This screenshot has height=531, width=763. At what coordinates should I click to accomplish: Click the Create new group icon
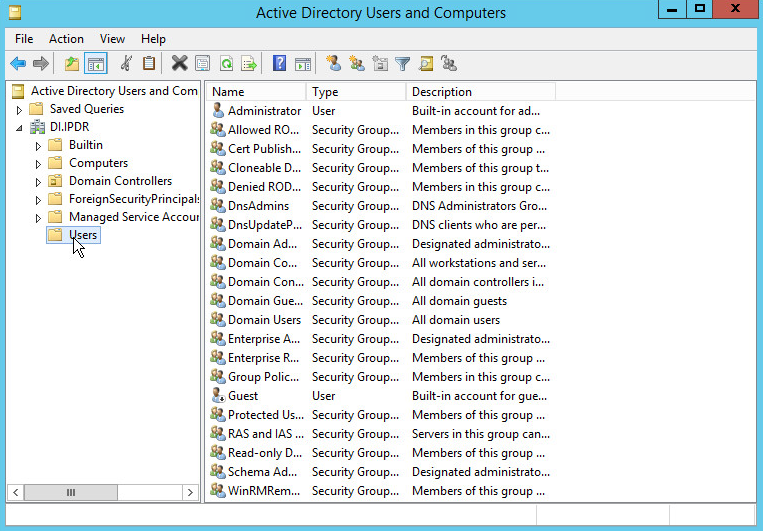tap(356, 64)
